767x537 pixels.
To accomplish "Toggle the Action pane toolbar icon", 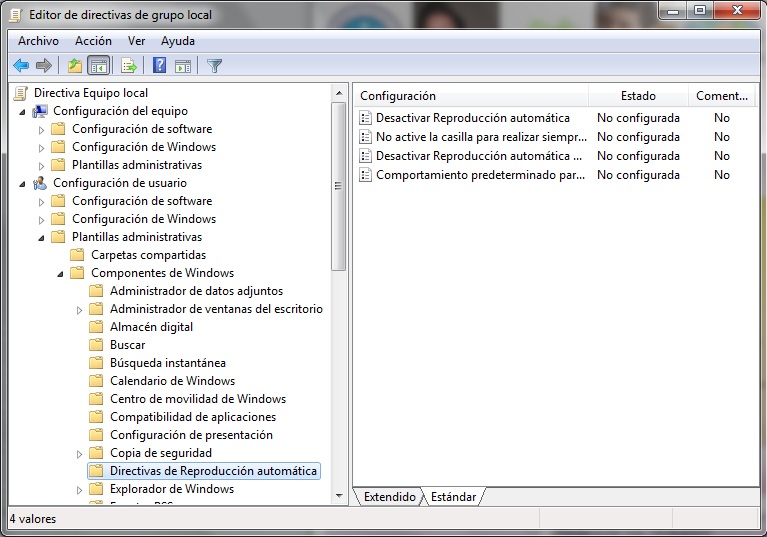I will [183, 65].
